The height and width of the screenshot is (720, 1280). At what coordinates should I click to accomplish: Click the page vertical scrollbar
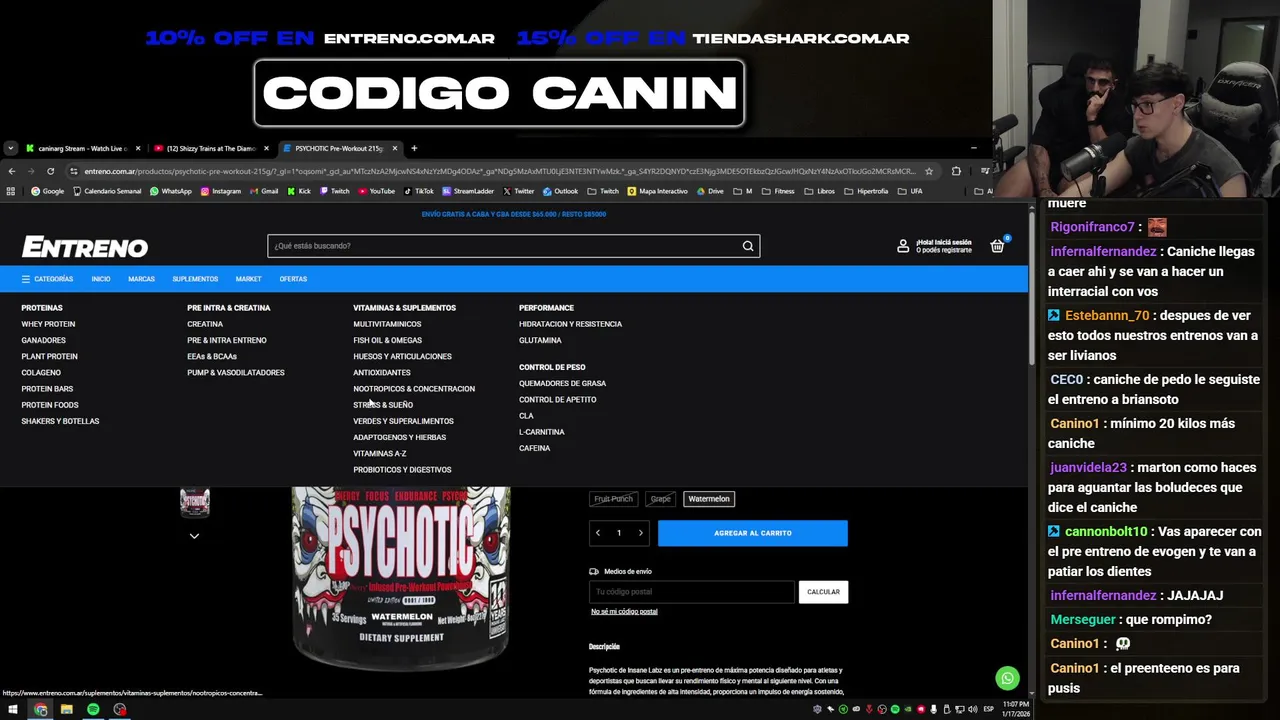point(1031,288)
